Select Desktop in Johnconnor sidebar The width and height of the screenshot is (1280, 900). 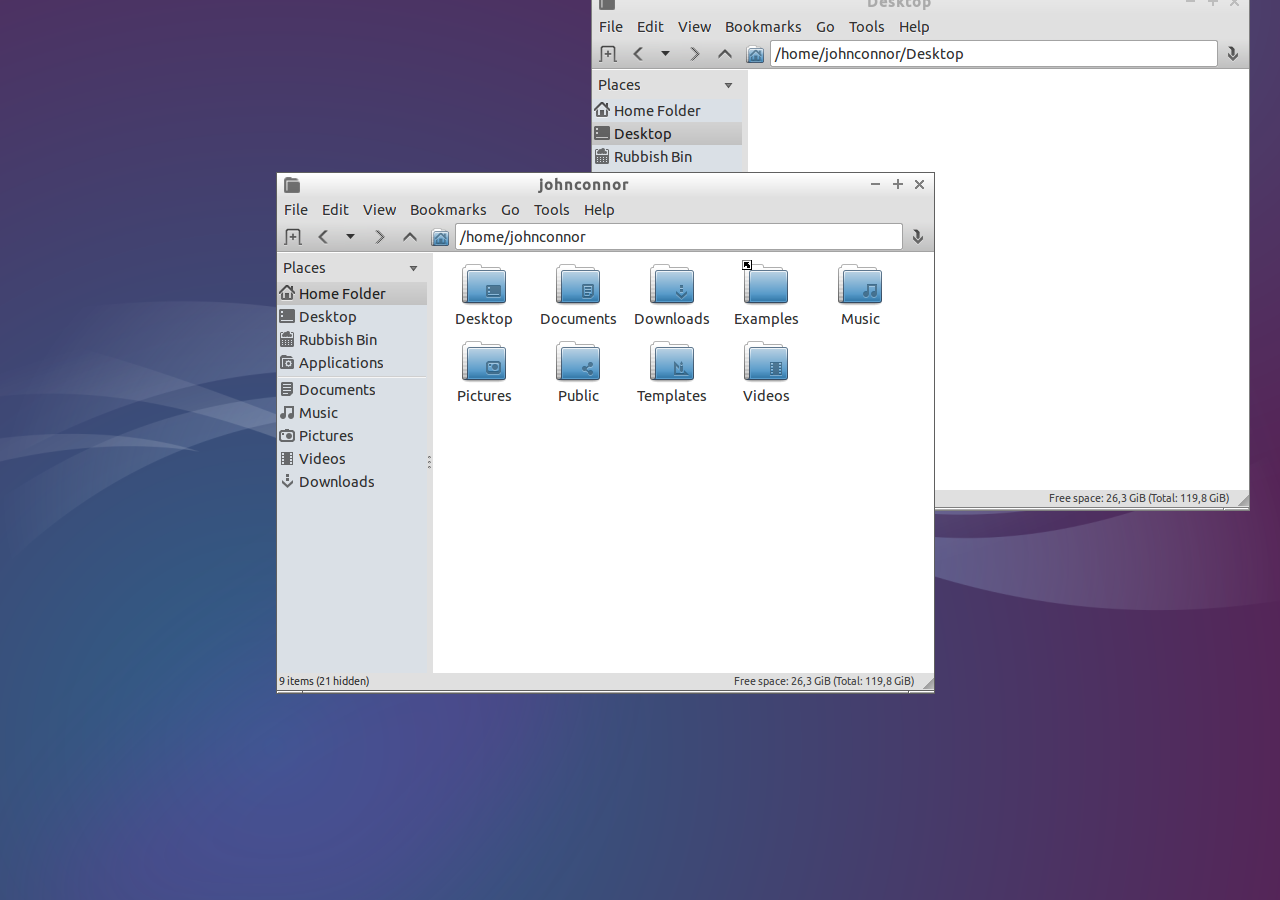352,317
